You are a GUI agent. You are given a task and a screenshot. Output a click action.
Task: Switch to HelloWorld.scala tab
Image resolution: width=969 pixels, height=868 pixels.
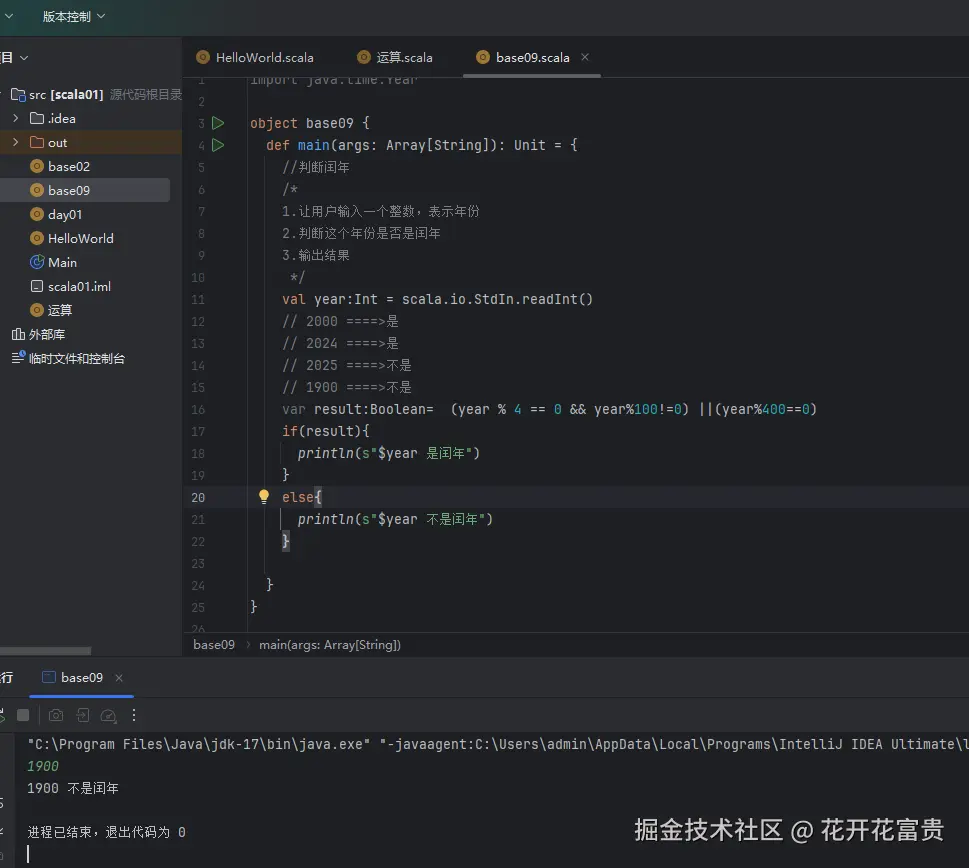pos(255,57)
